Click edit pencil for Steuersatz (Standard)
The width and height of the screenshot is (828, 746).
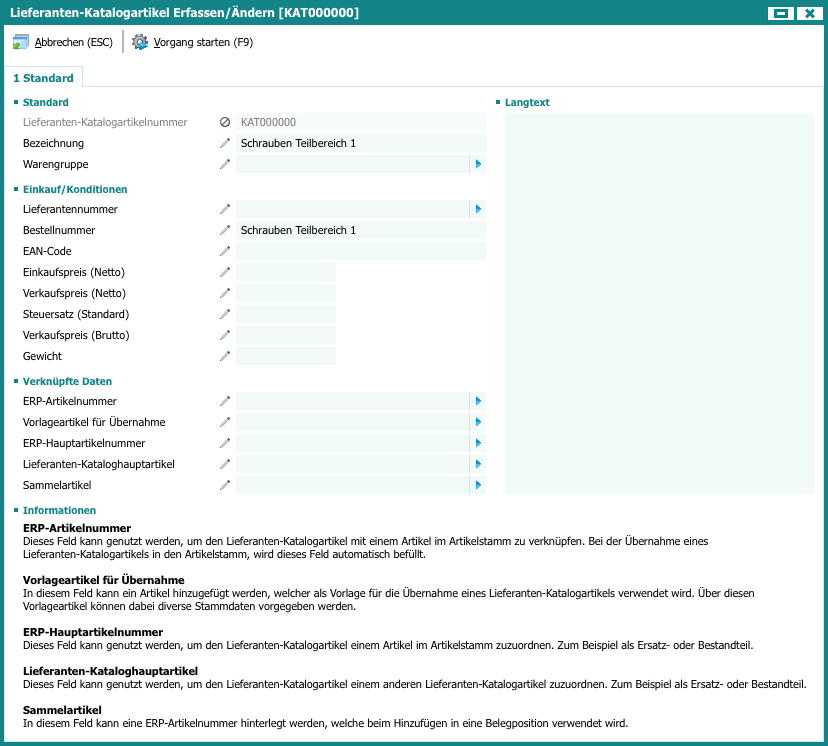coord(225,315)
